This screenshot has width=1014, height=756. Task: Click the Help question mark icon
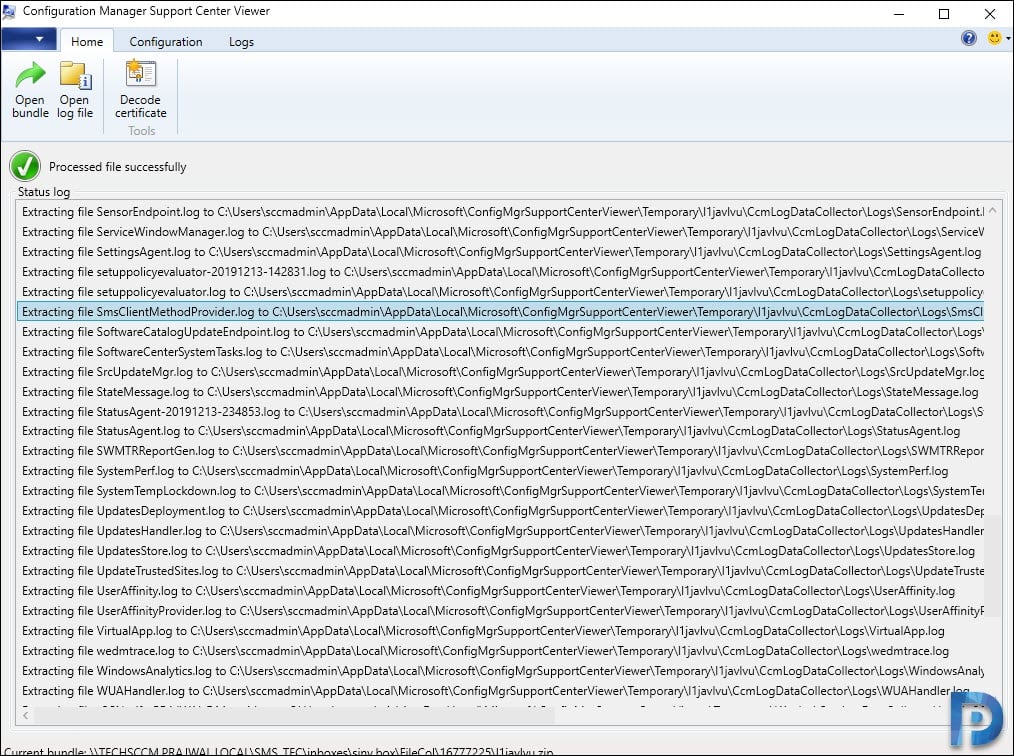pyautogui.click(x=968, y=38)
